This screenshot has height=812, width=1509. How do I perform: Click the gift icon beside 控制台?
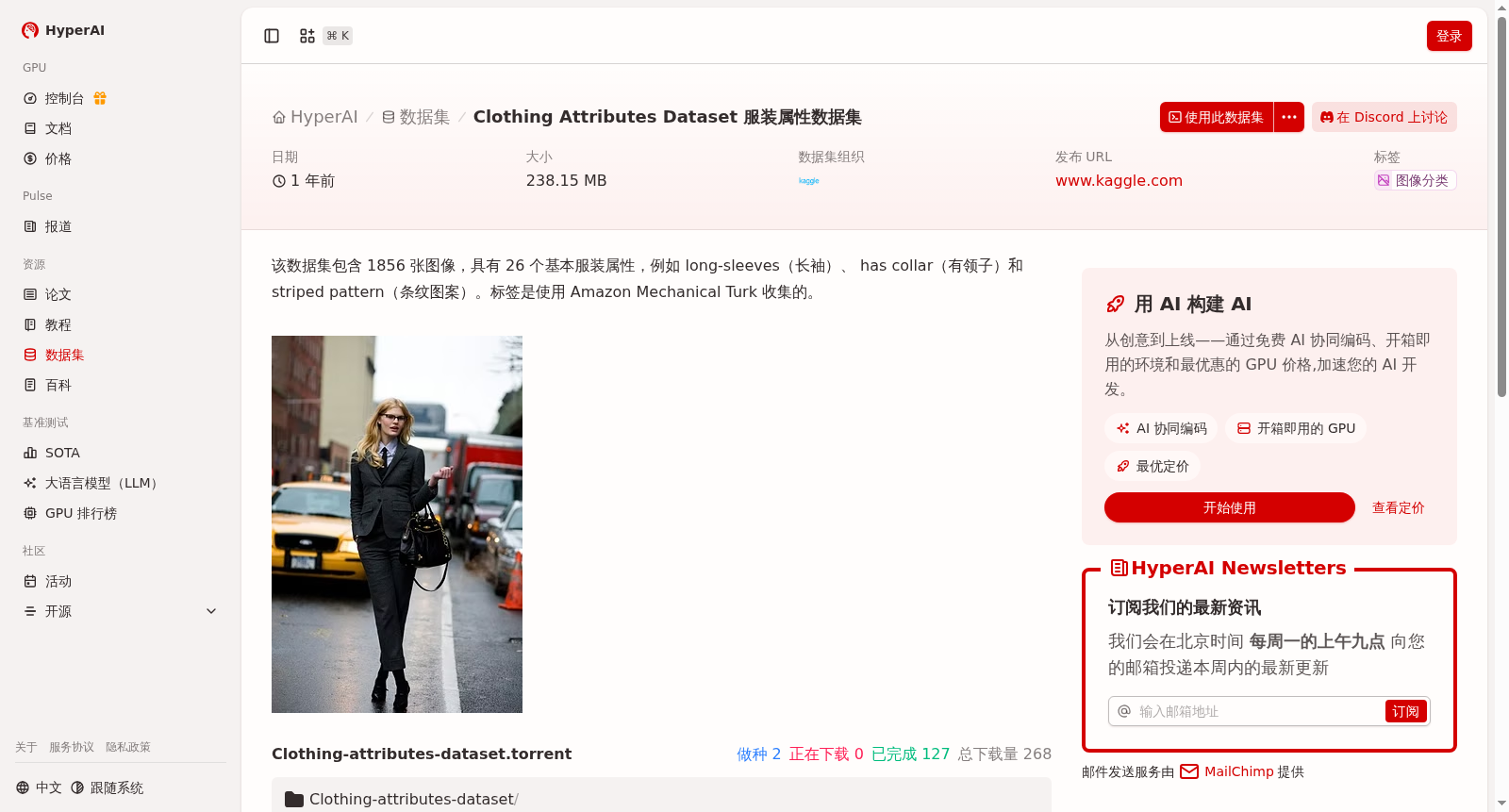[x=100, y=98]
